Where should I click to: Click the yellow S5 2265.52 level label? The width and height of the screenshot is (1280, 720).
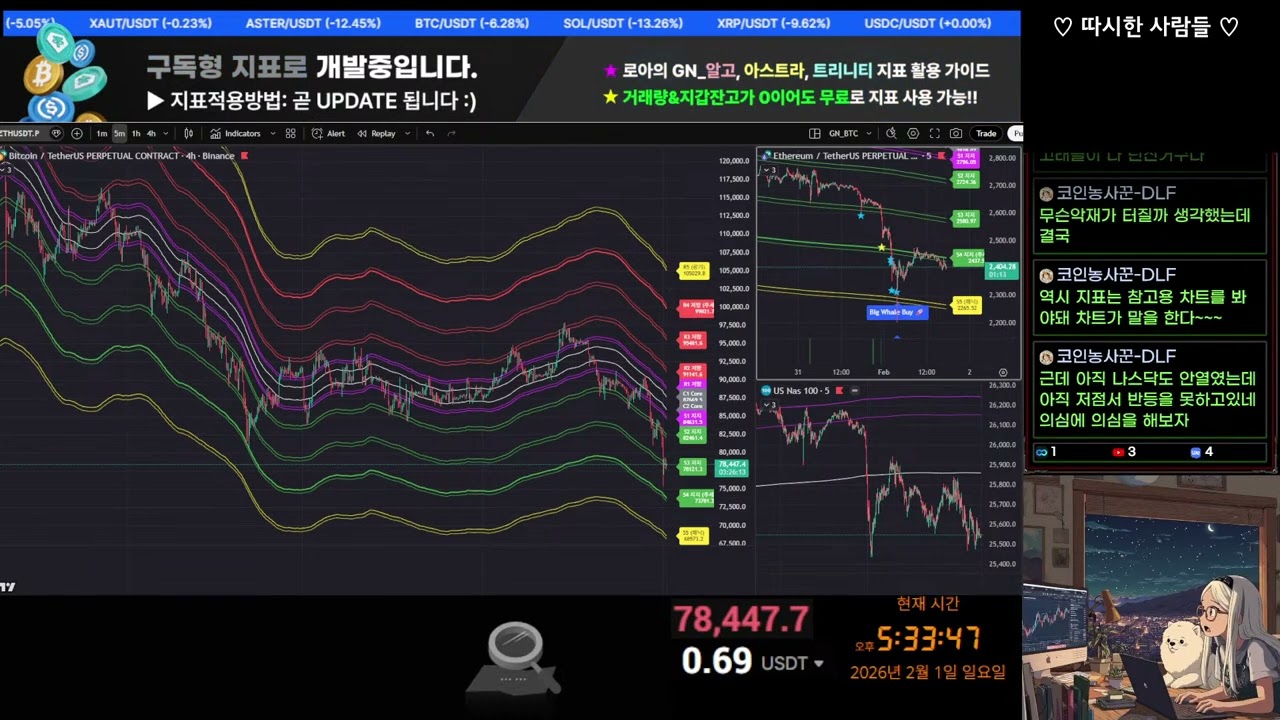tap(968, 305)
